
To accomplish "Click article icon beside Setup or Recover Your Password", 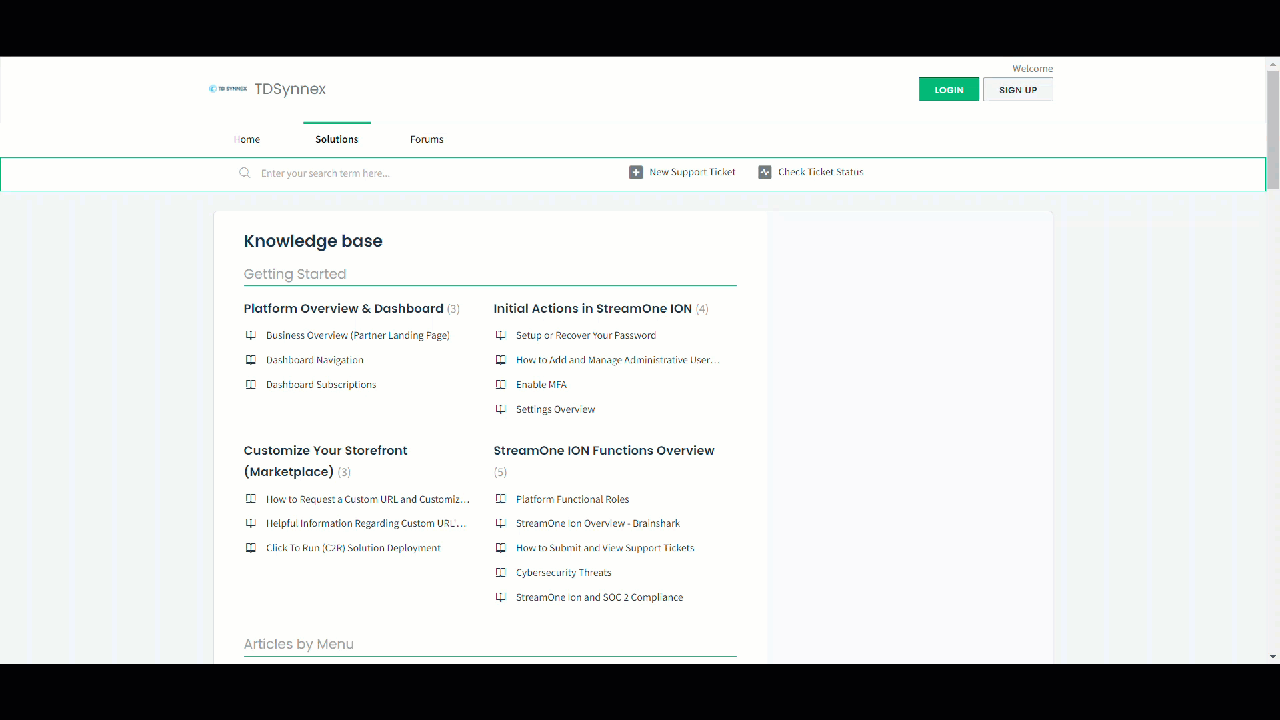I will (x=501, y=335).
